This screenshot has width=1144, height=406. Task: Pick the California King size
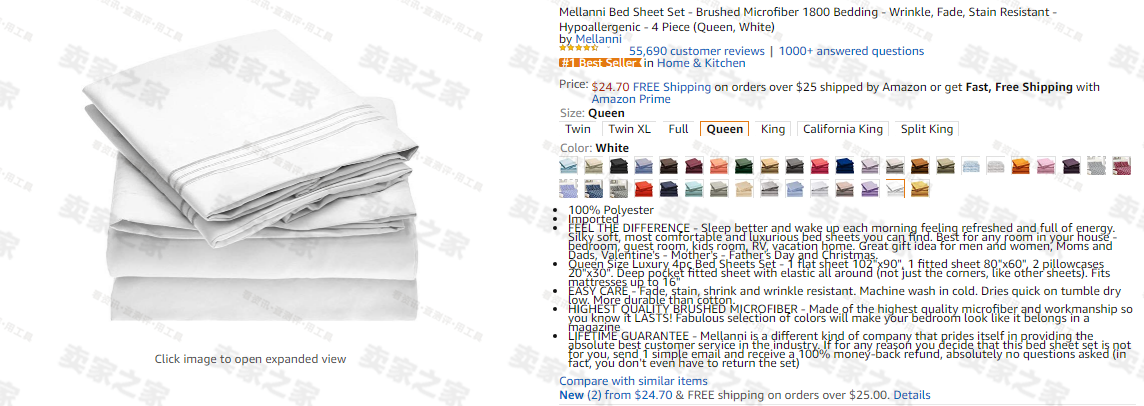point(843,129)
